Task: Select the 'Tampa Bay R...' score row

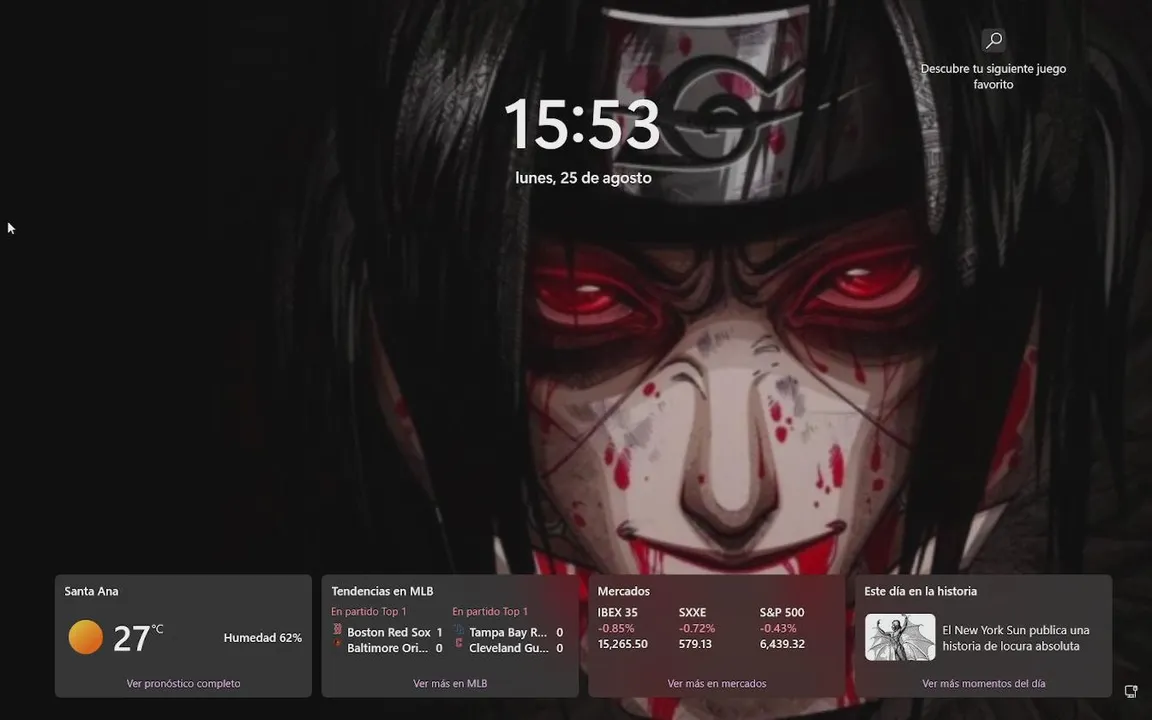Action: [508, 632]
